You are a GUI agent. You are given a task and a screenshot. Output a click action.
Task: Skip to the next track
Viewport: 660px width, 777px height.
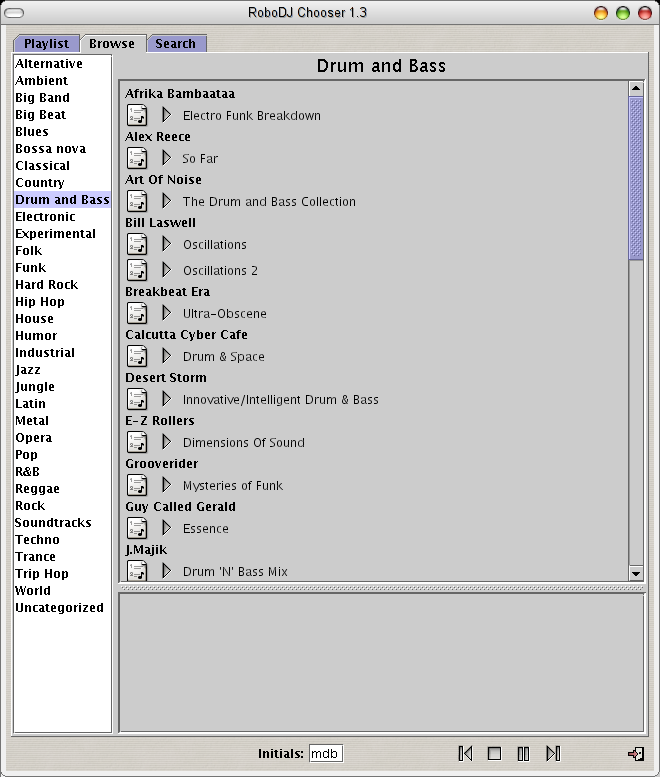(x=552, y=753)
